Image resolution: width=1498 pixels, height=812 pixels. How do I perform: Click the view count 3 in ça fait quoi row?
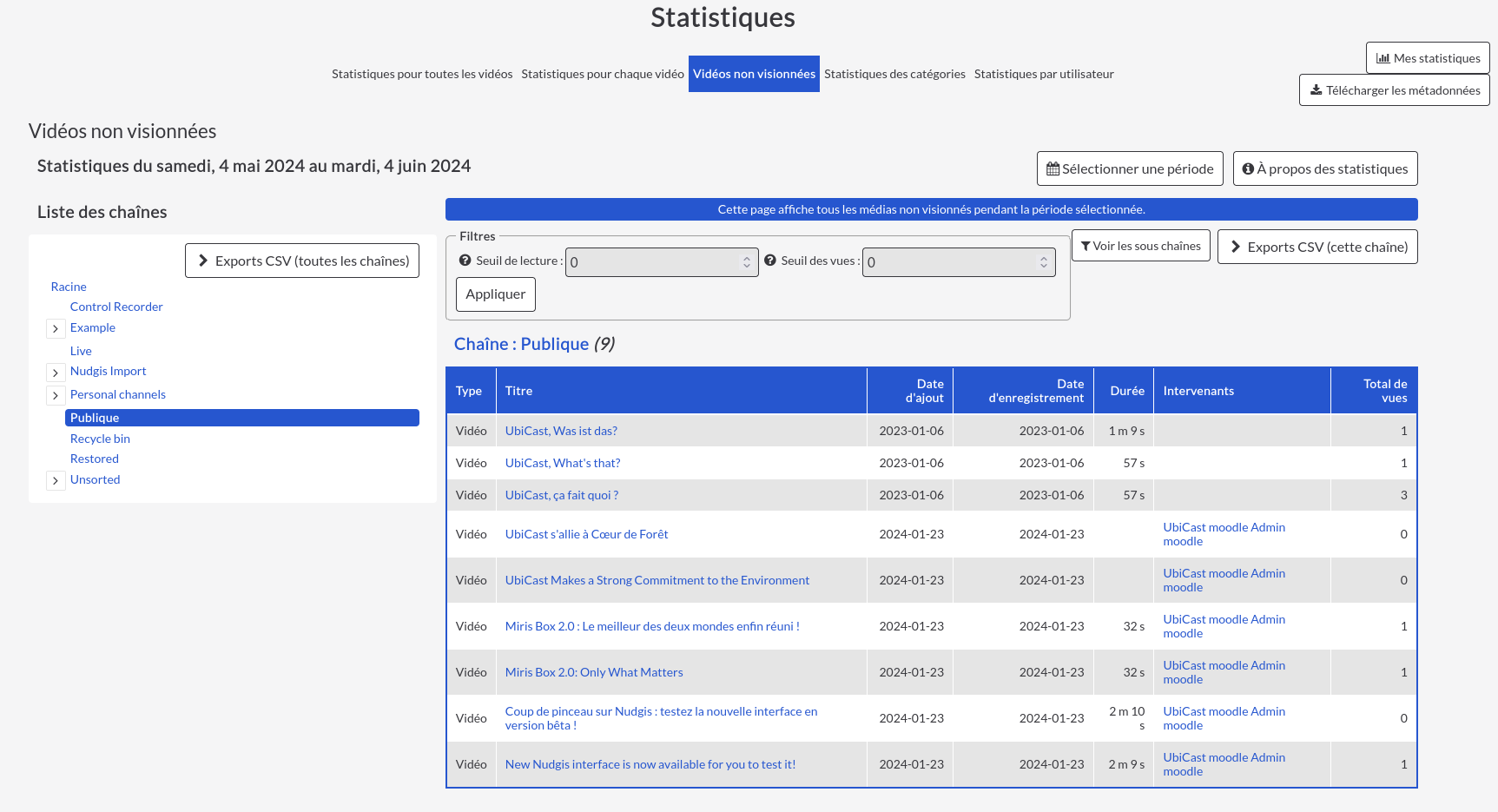point(1403,495)
